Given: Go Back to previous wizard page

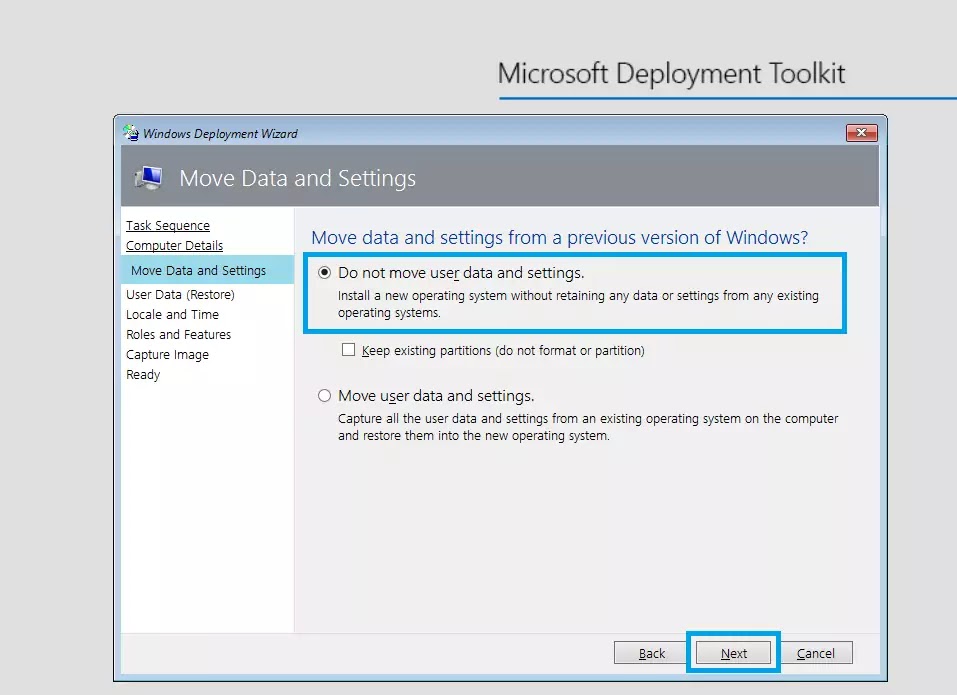Looking at the screenshot, I should point(651,653).
